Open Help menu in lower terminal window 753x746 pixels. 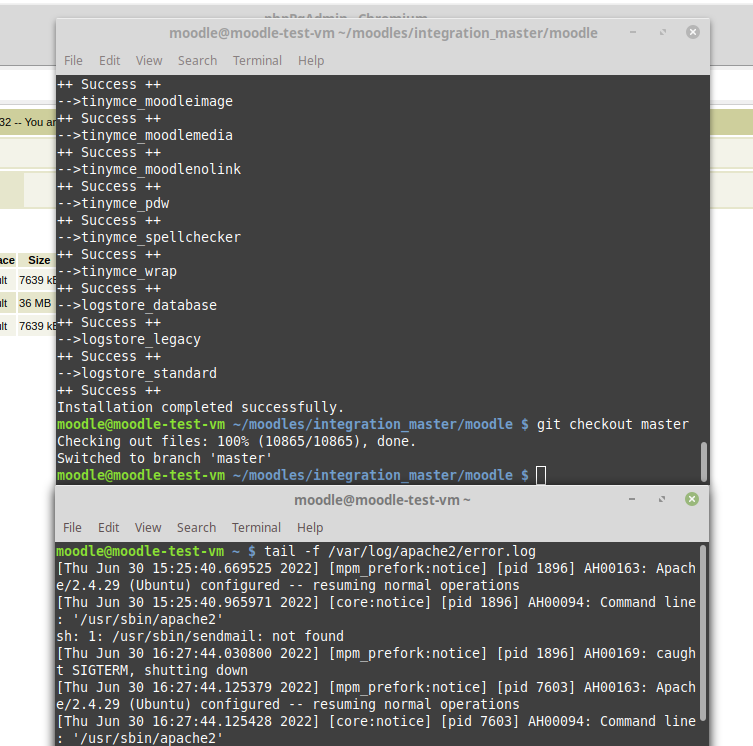[x=310, y=527]
